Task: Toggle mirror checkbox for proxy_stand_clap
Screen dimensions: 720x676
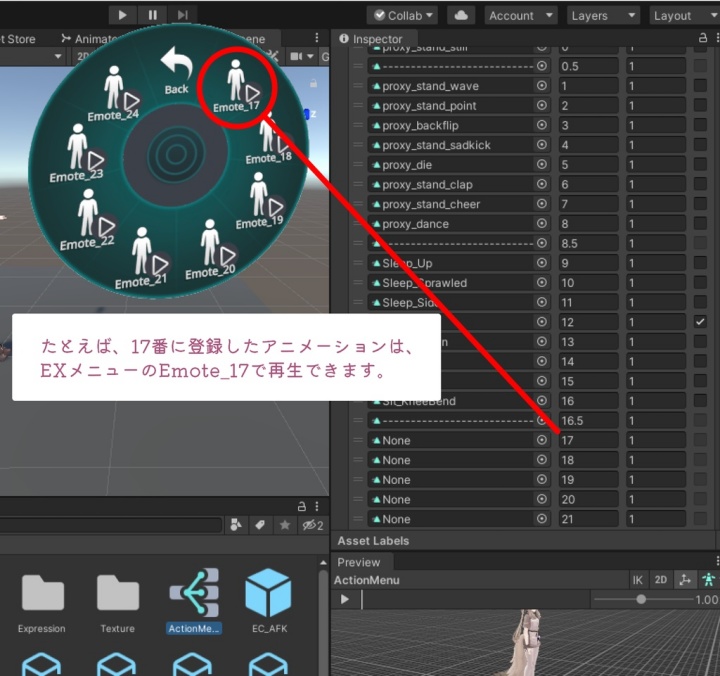Action: pos(700,184)
